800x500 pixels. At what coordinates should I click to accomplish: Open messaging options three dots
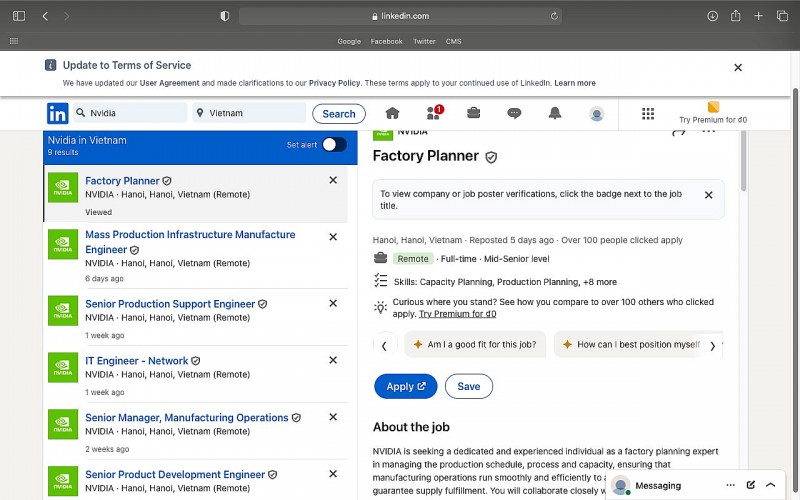pyautogui.click(x=730, y=485)
